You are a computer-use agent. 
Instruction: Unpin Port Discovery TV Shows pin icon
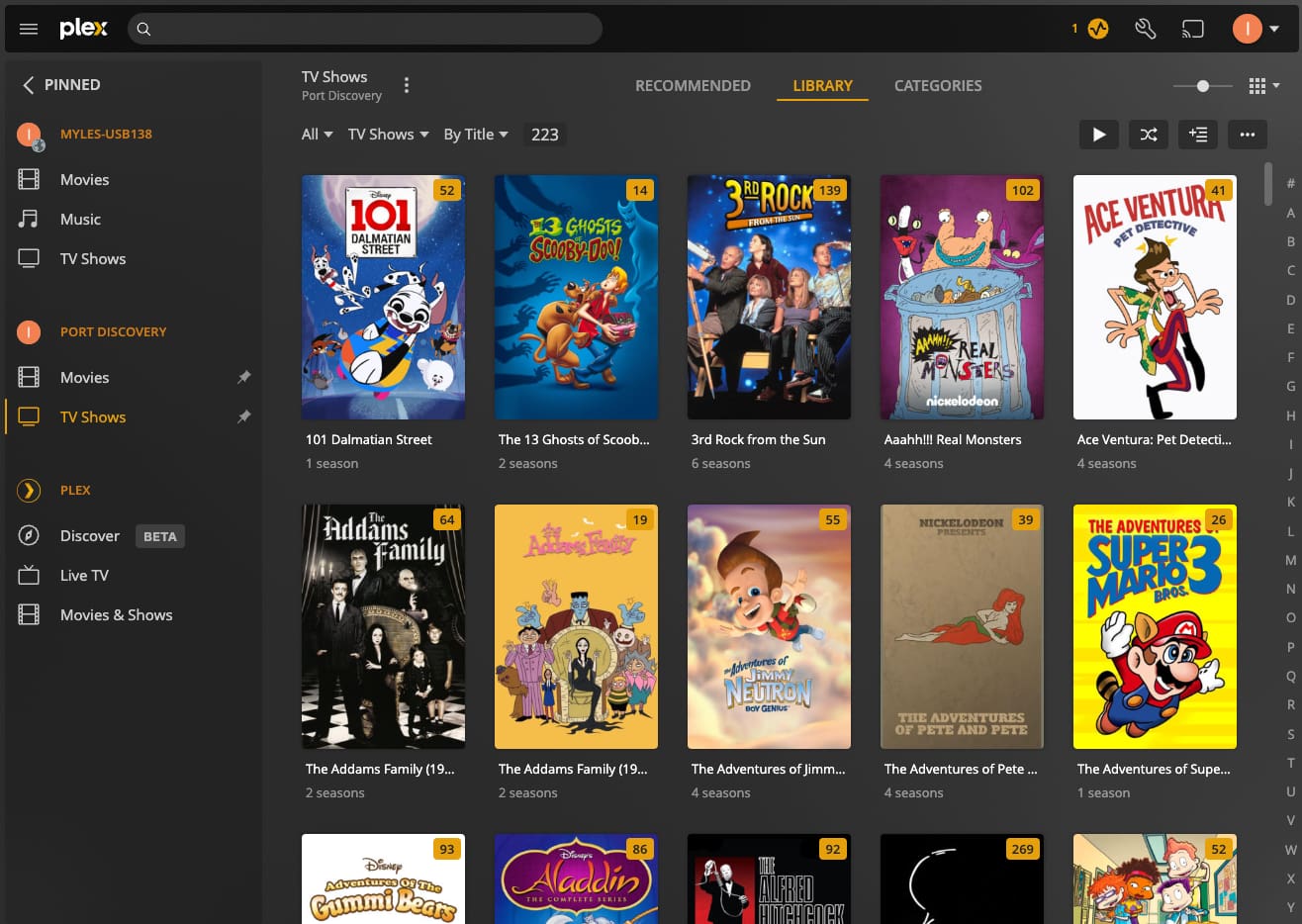click(x=243, y=416)
